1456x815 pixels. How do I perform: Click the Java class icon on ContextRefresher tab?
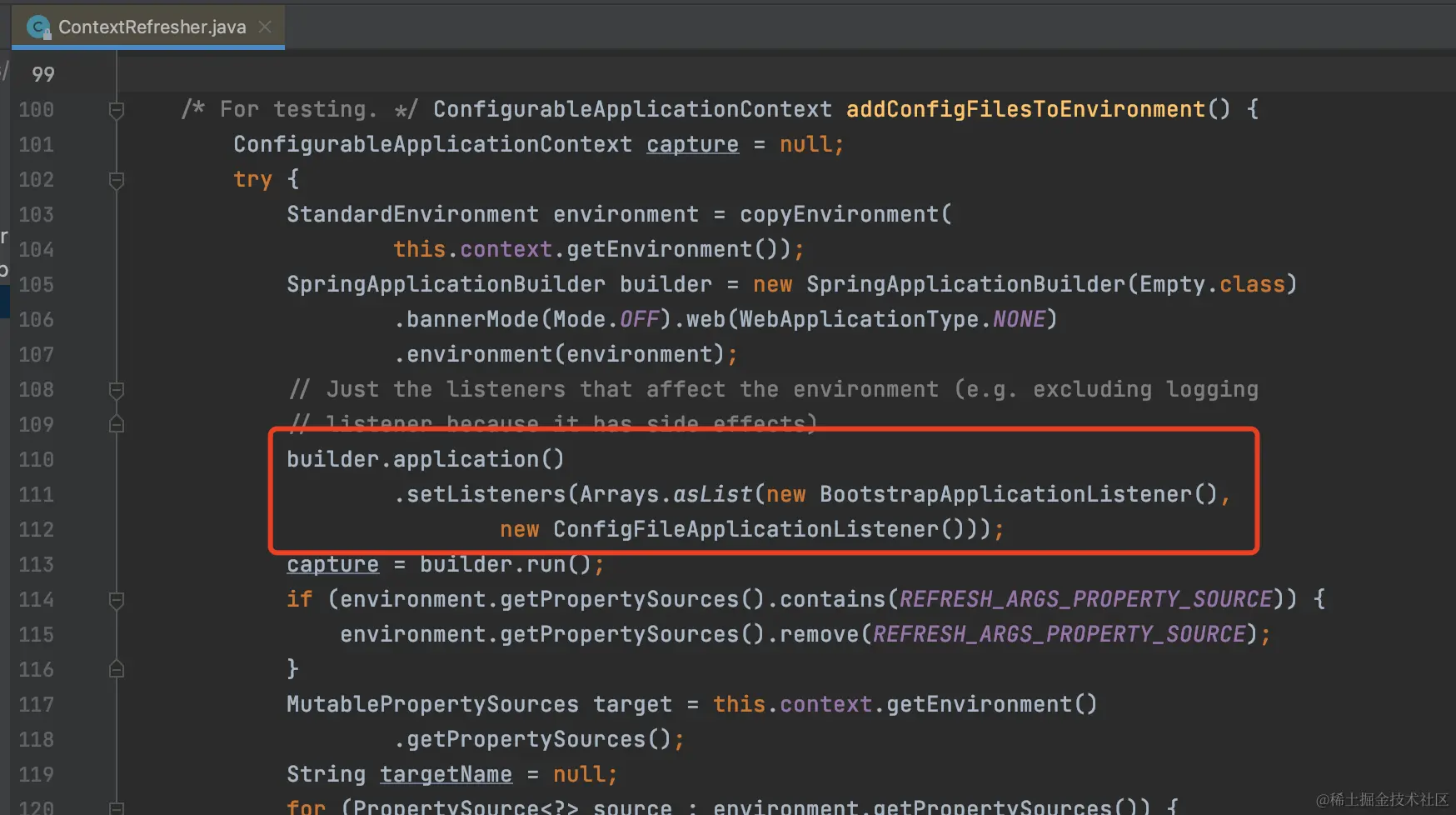pyautogui.click(x=38, y=27)
